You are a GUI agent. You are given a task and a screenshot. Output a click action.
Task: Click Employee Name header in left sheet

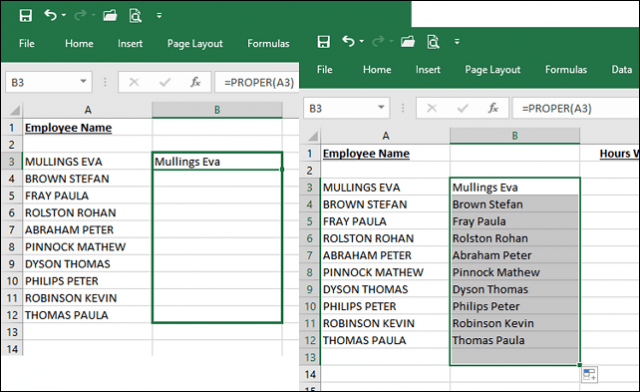68,128
